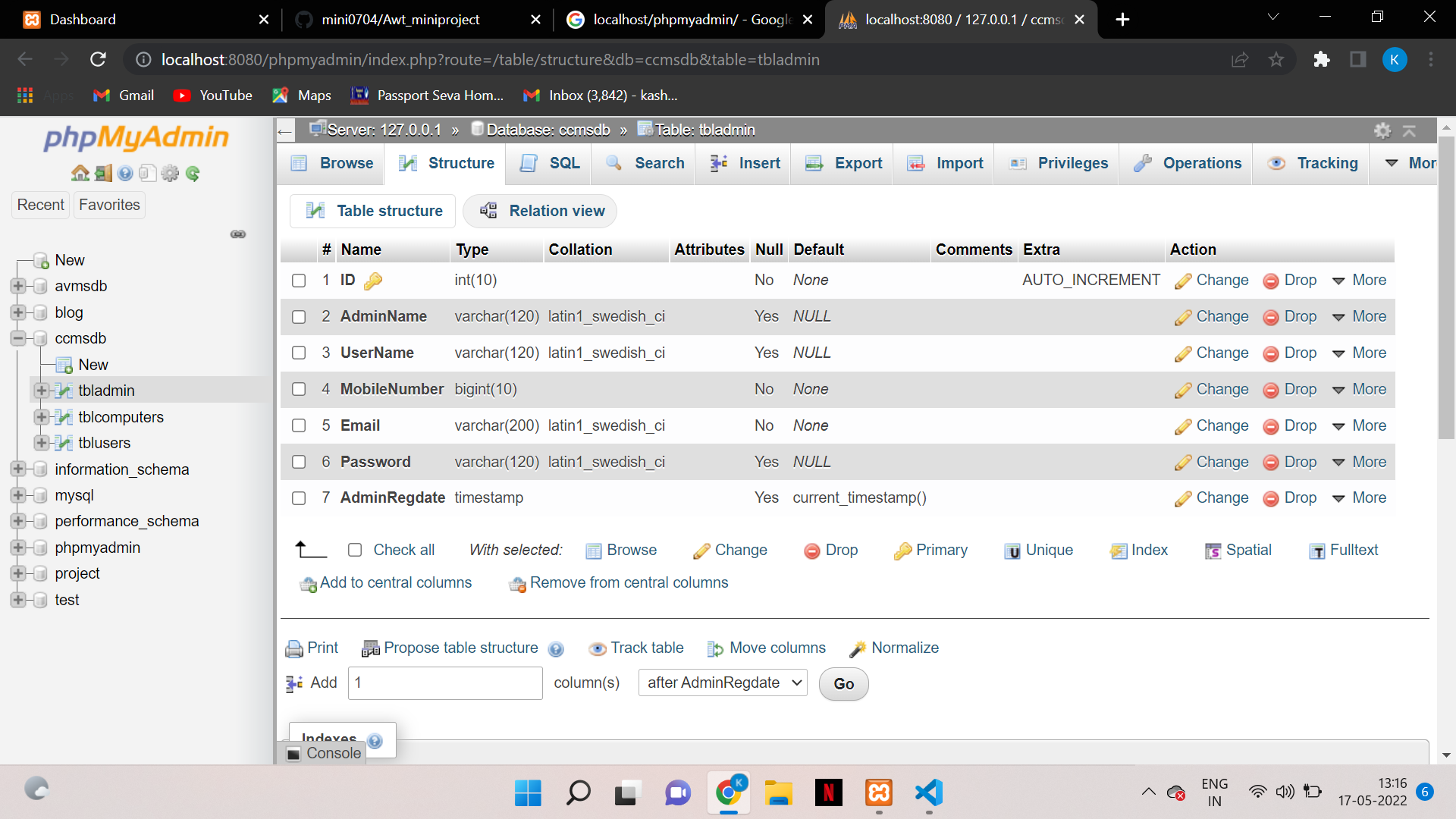Open the 'after AdminRegdate' position dropdown
1456x819 pixels.
723,683
